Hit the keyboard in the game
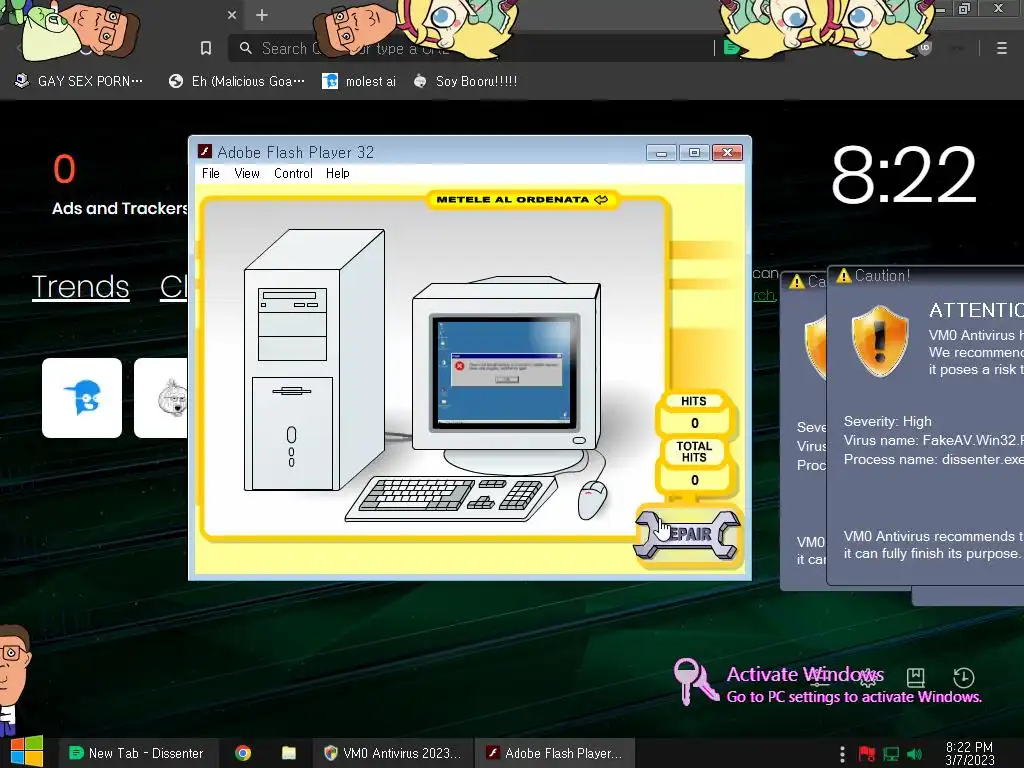 click(452, 500)
